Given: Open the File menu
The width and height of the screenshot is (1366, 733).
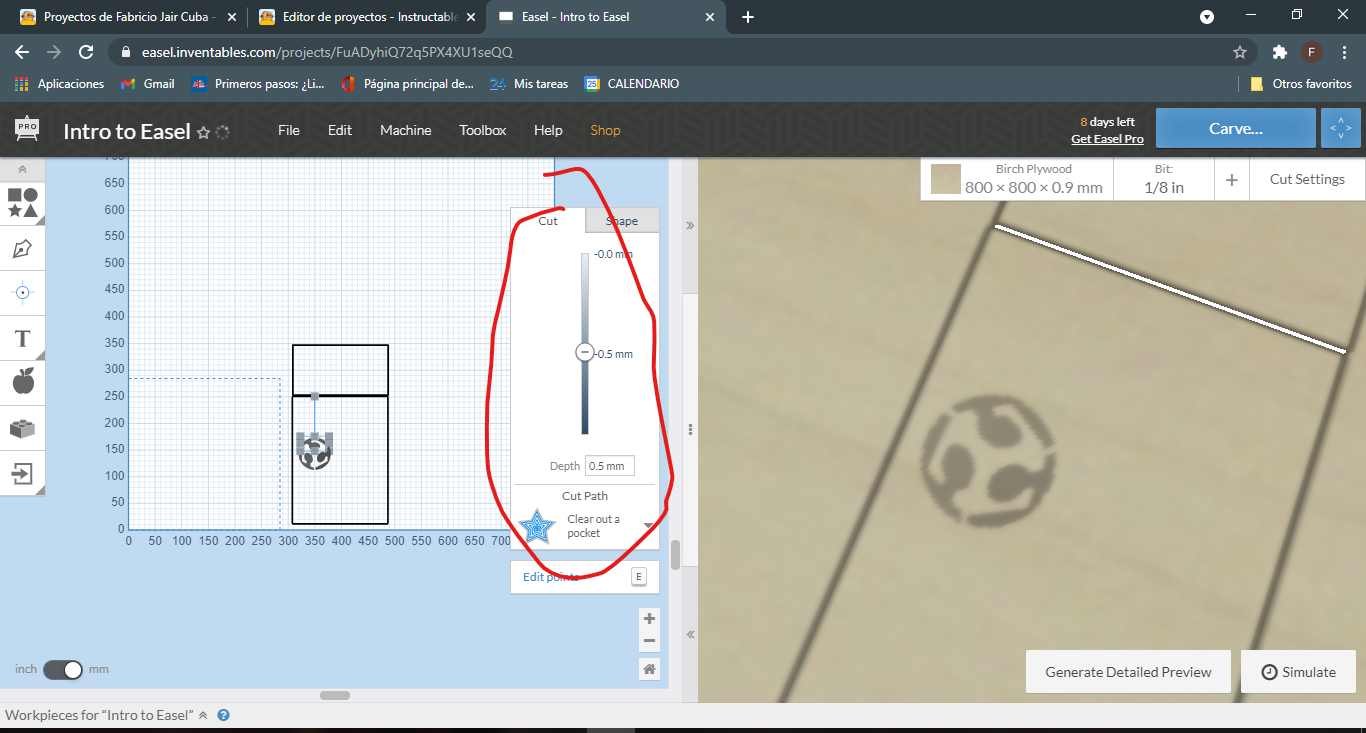Looking at the screenshot, I should click(289, 130).
